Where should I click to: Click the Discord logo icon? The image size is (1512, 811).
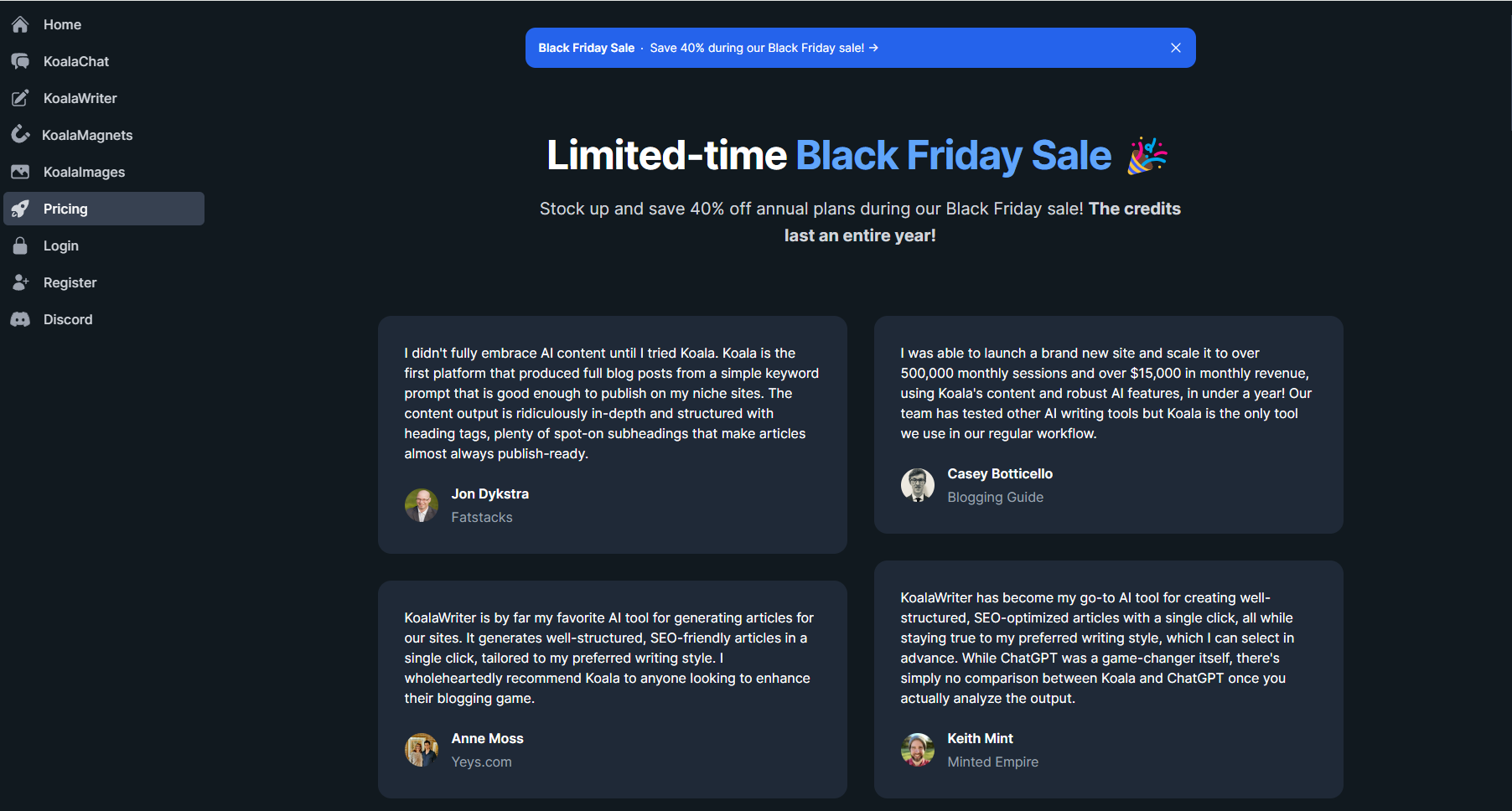(20, 319)
